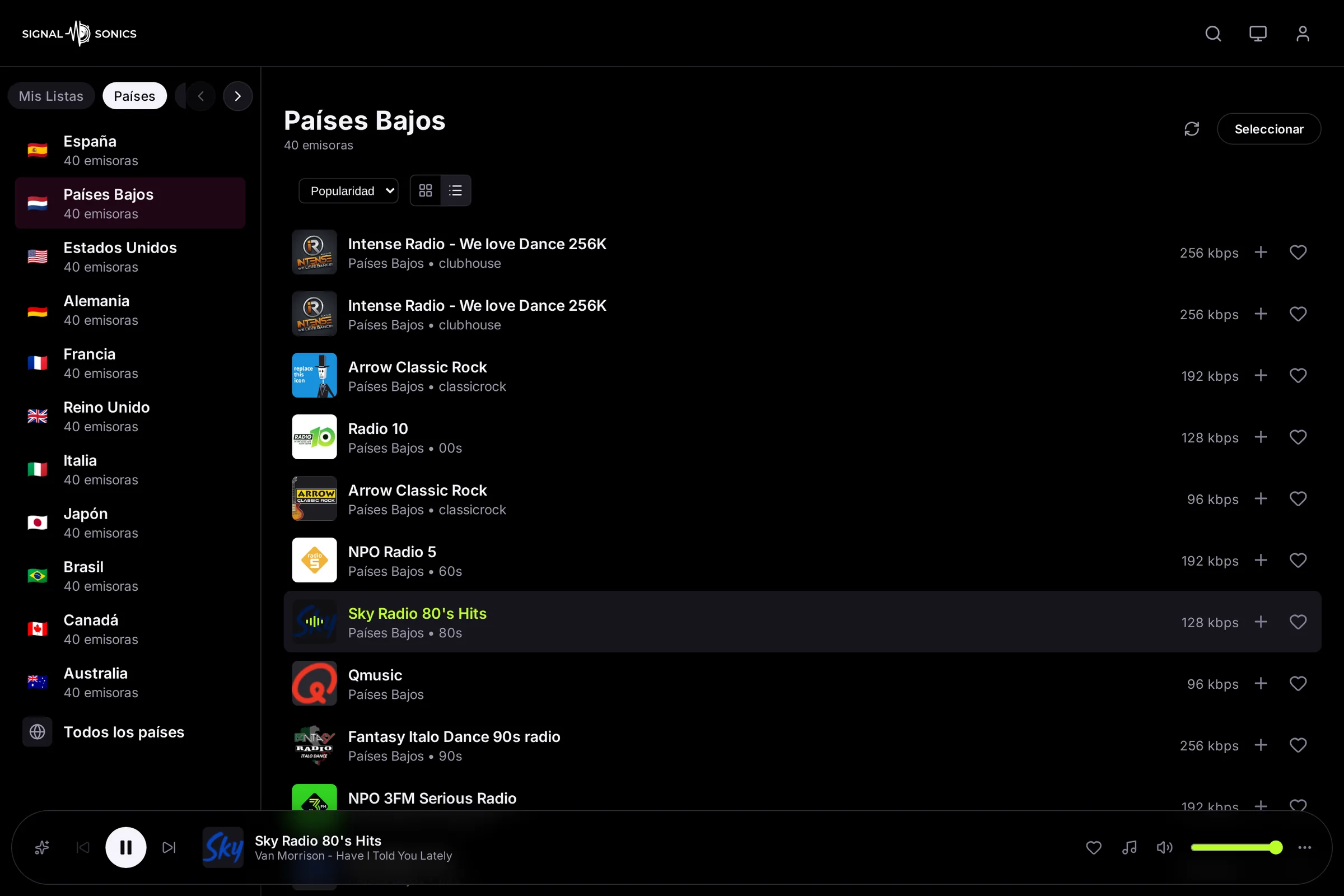The height and width of the screenshot is (896, 1344).
Task: Add Radio 10 to a list
Action: pos(1261,437)
